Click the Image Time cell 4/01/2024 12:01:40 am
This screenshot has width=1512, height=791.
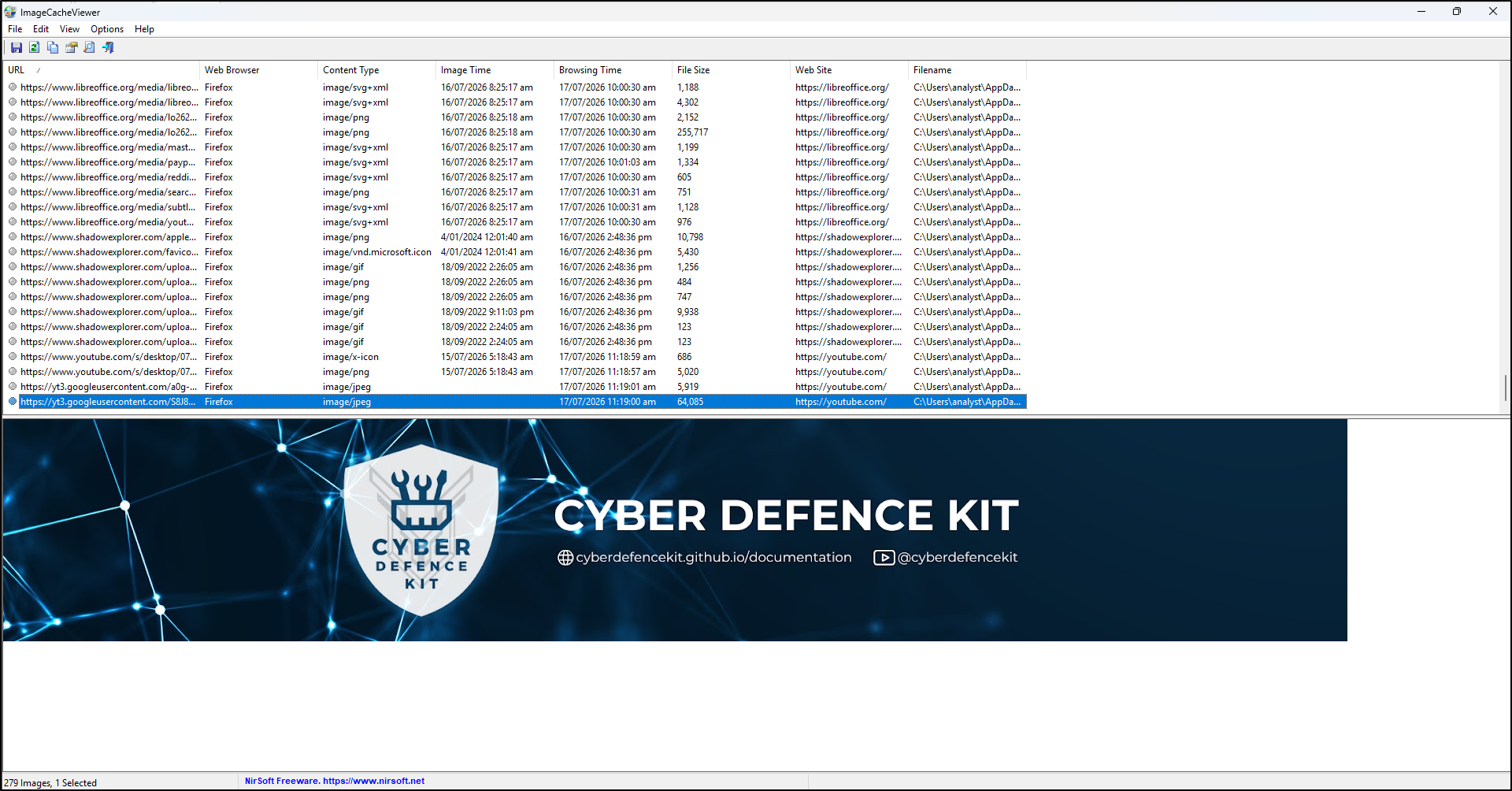(x=487, y=237)
